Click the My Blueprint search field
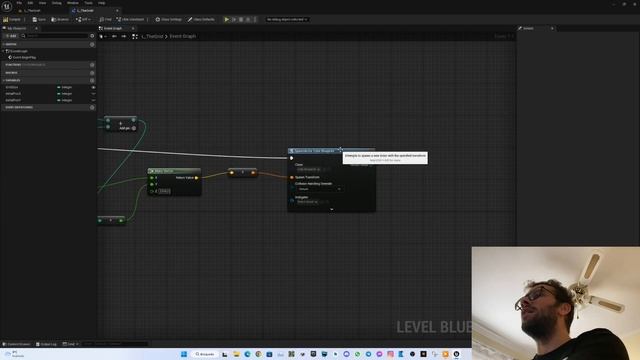The width and height of the screenshot is (640, 360). 57,36
